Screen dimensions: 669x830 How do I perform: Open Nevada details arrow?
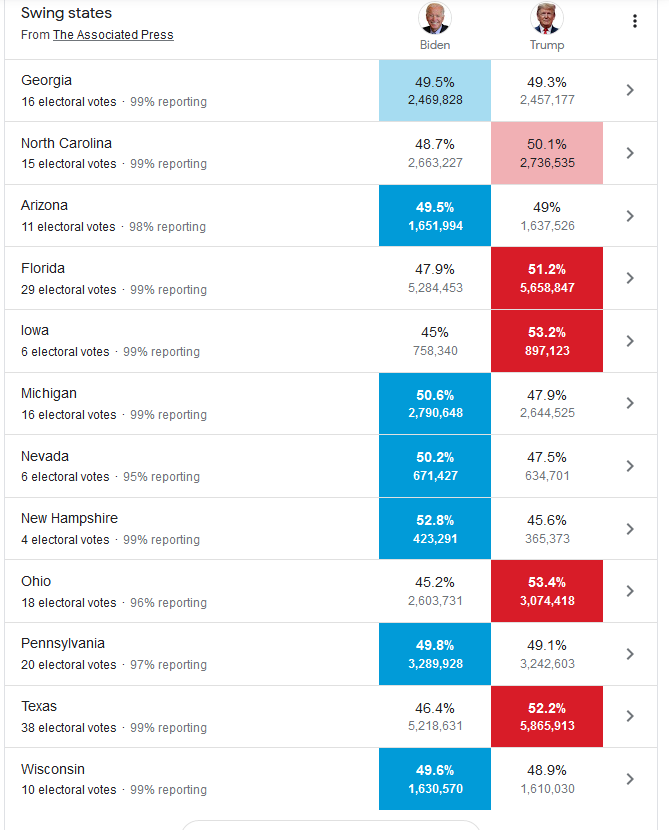(630, 466)
